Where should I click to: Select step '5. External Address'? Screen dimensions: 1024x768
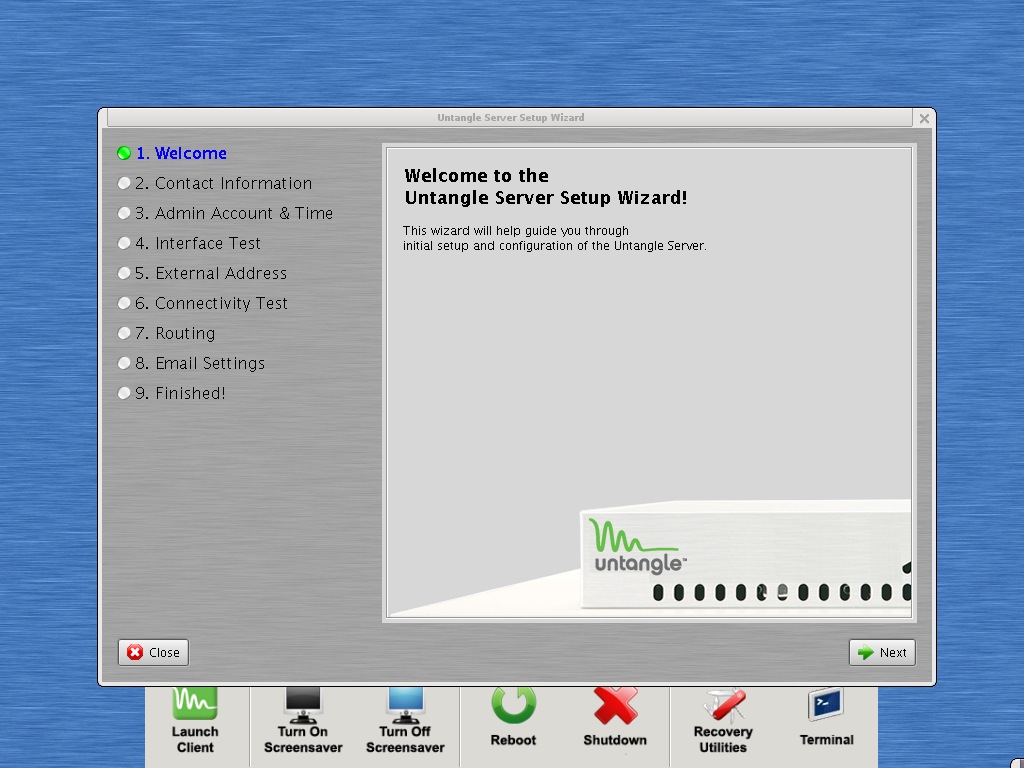pos(202,274)
